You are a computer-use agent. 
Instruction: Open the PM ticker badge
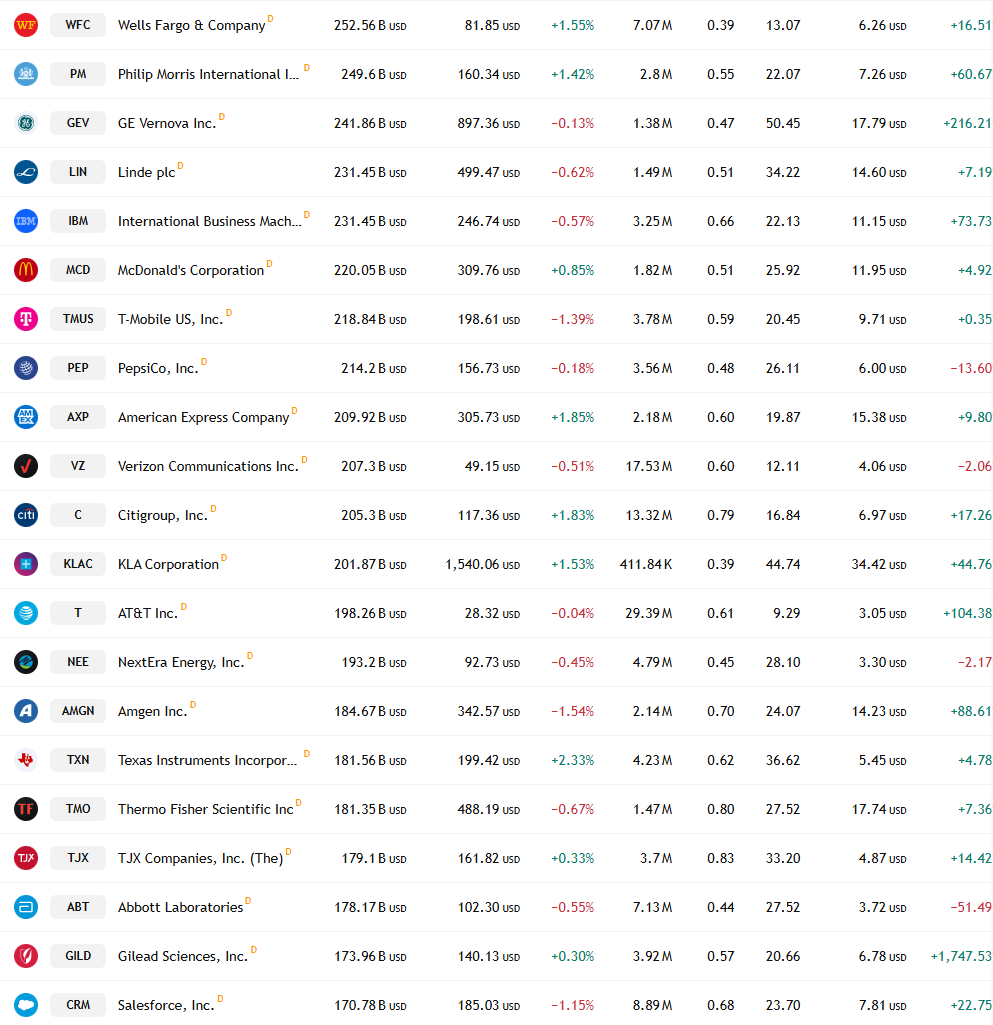pyautogui.click(x=78, y=74)
